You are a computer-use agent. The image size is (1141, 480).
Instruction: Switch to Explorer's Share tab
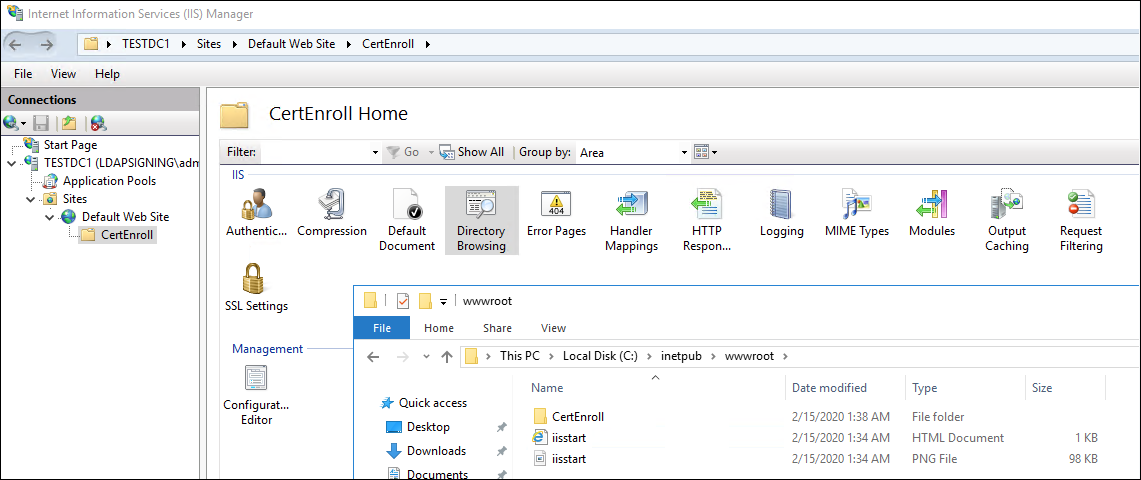click(497, 328)
